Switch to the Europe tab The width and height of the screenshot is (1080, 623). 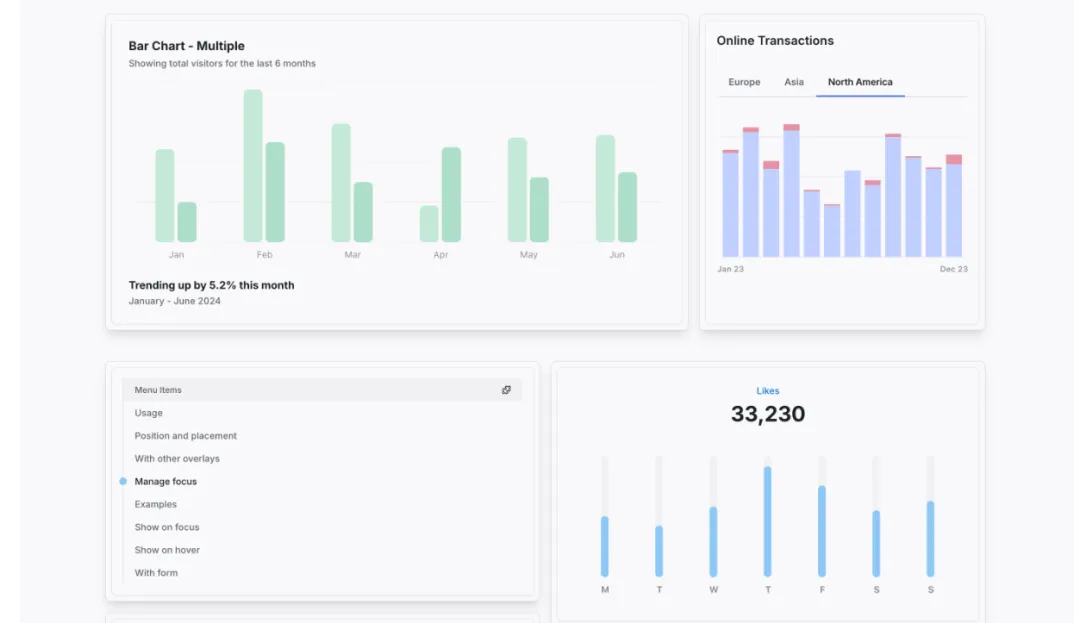click(x=744, y=82)
